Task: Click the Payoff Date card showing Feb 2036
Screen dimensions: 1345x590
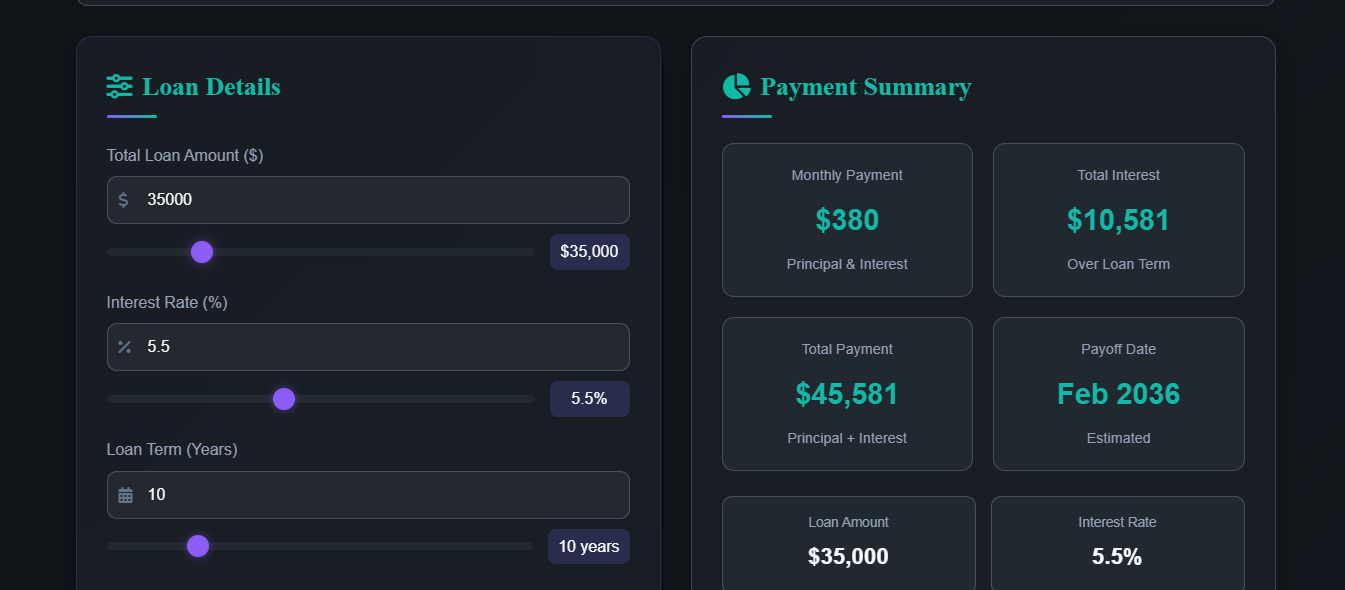Action: tap(1118, 393)
